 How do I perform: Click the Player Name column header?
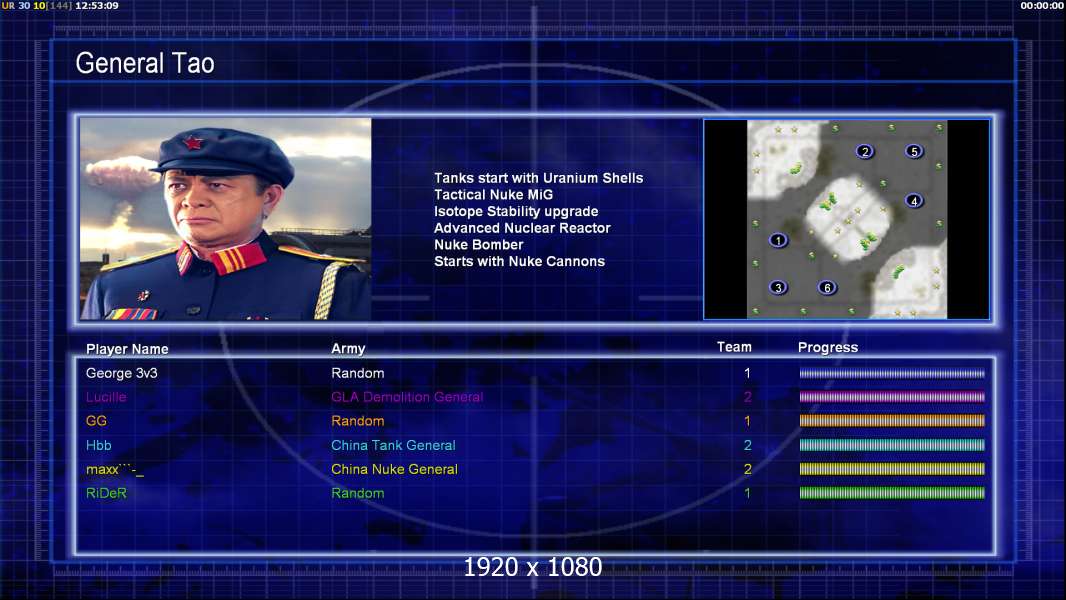click(127, 349)
